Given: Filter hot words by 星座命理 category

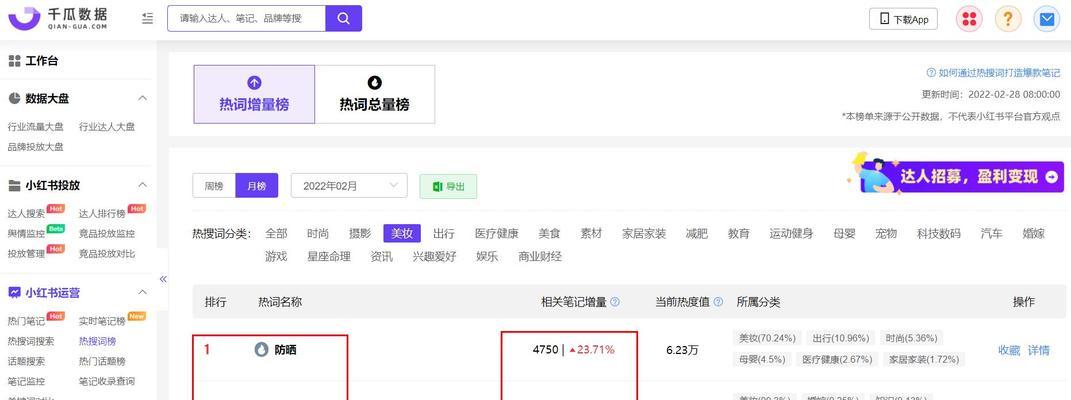Looking at the screenshot, I should click(329, 257).
